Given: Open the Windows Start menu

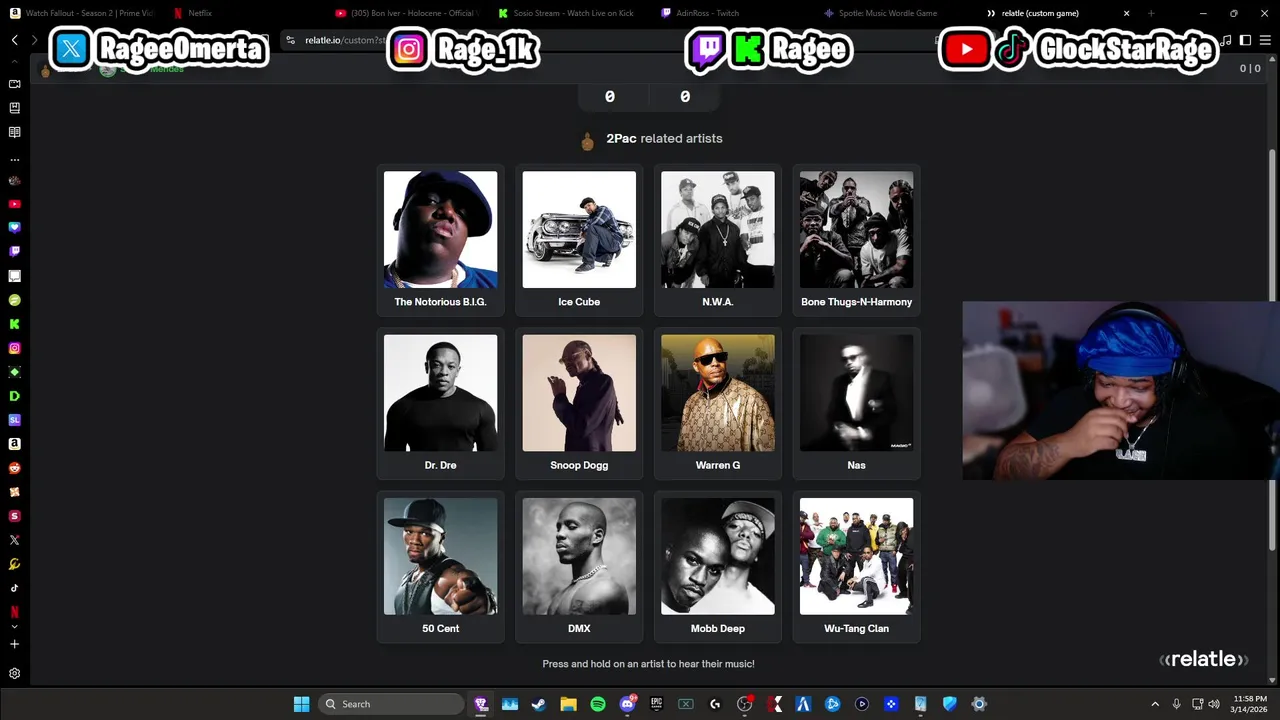Looking at the screenshot, I should (x=301, y=704).
